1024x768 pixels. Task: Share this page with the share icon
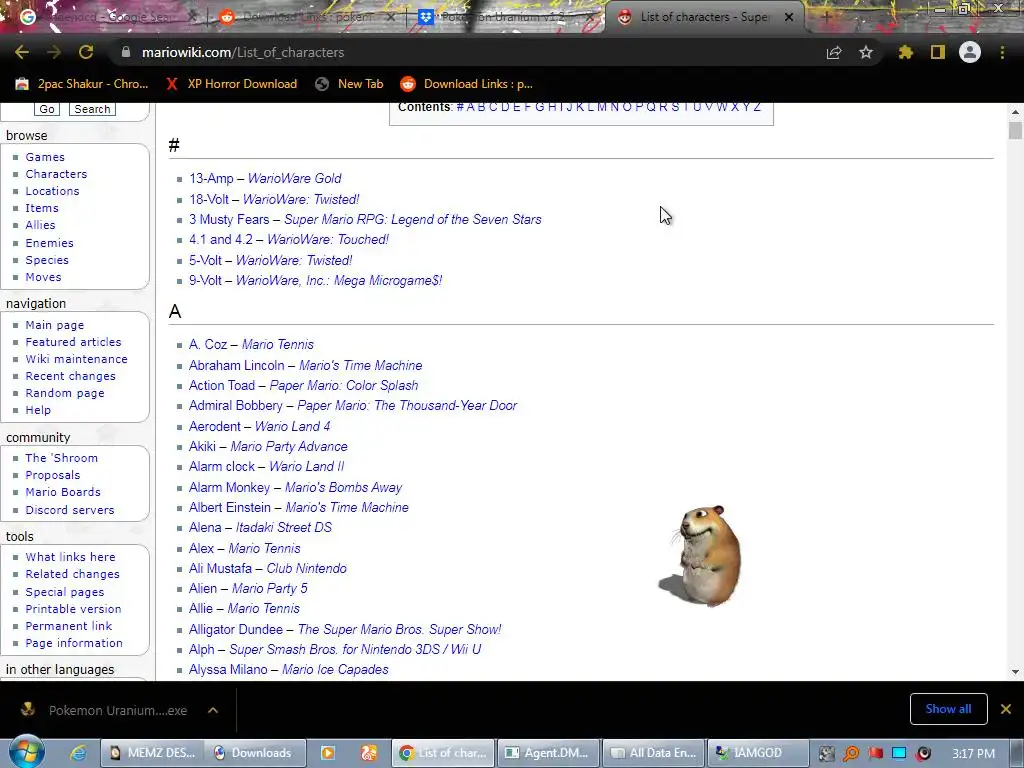tap(834, 53)
